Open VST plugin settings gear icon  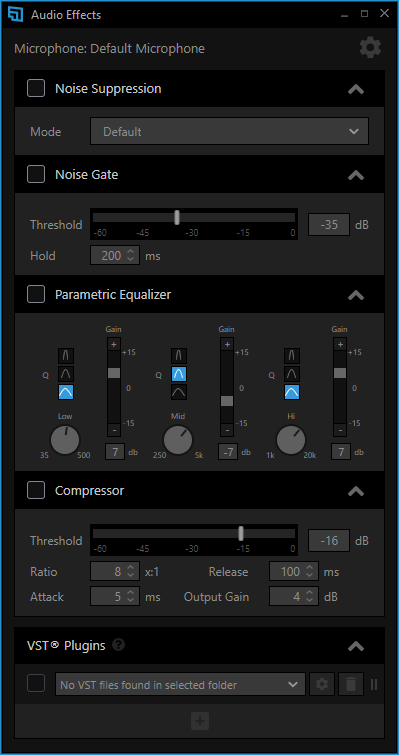click(322, 684)
